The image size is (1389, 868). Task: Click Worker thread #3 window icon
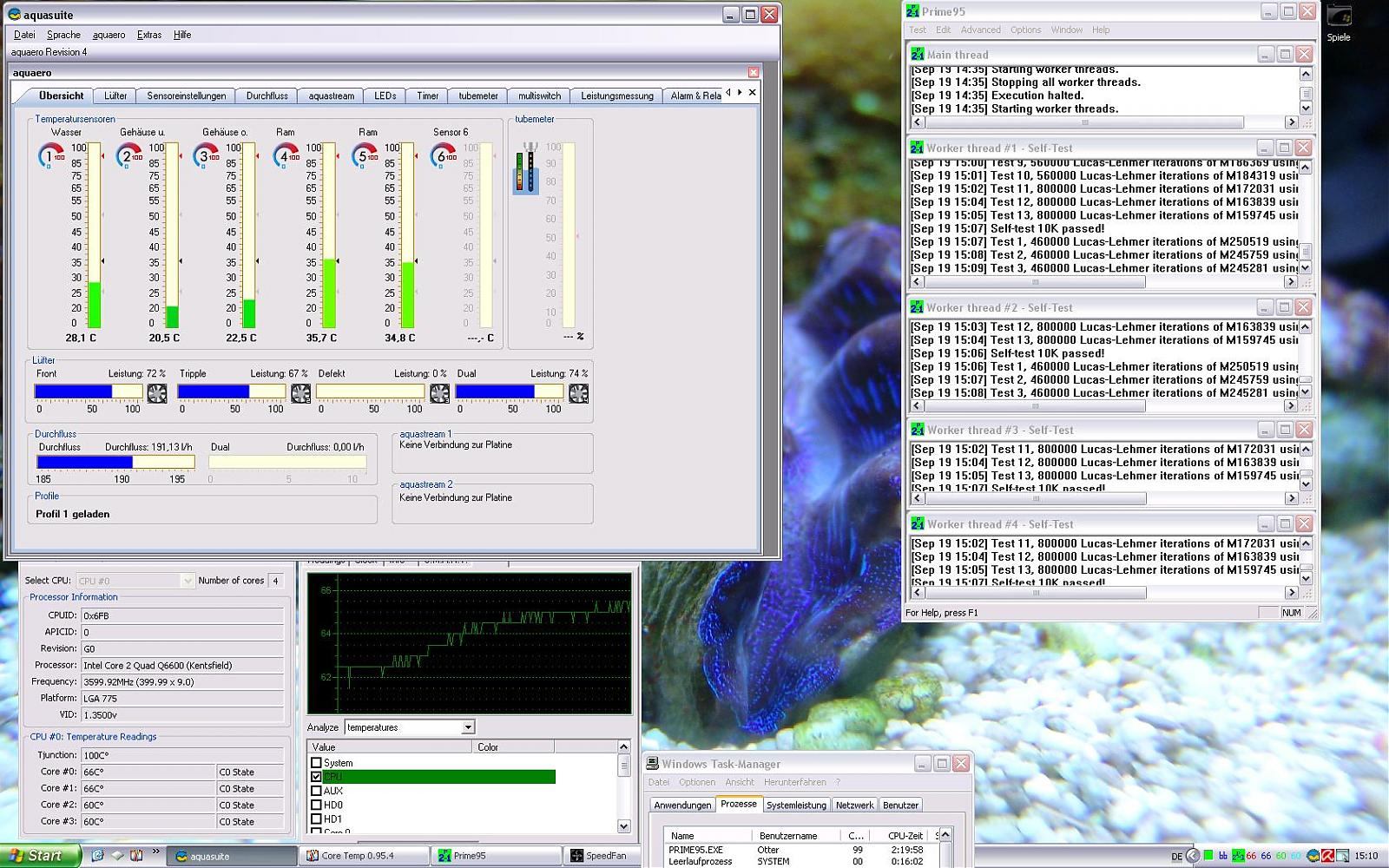[x=918, y=430]
